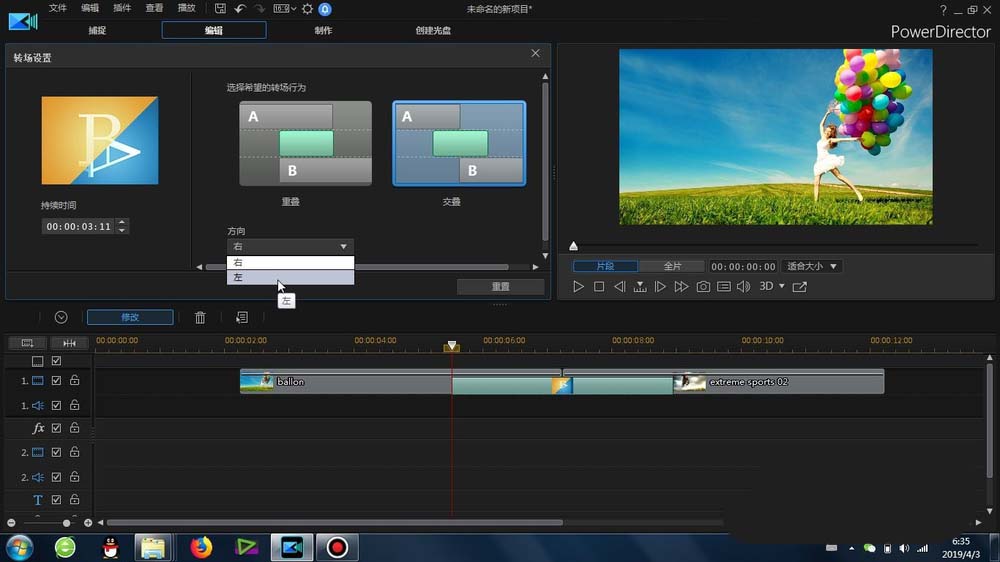Undock the preview window with popout icon
This screenshot has width=1000, height=562.
[x=800, y=287]
